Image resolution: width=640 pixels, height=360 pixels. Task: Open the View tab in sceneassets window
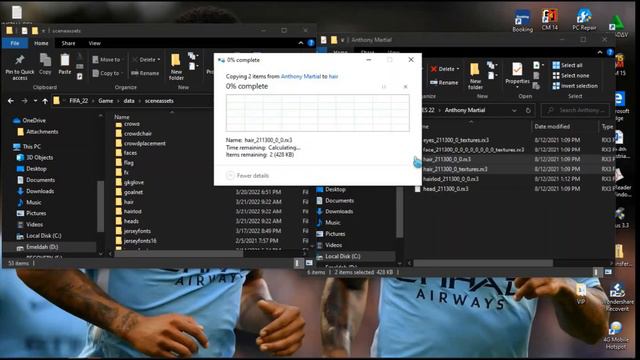[x=94, y=43]
